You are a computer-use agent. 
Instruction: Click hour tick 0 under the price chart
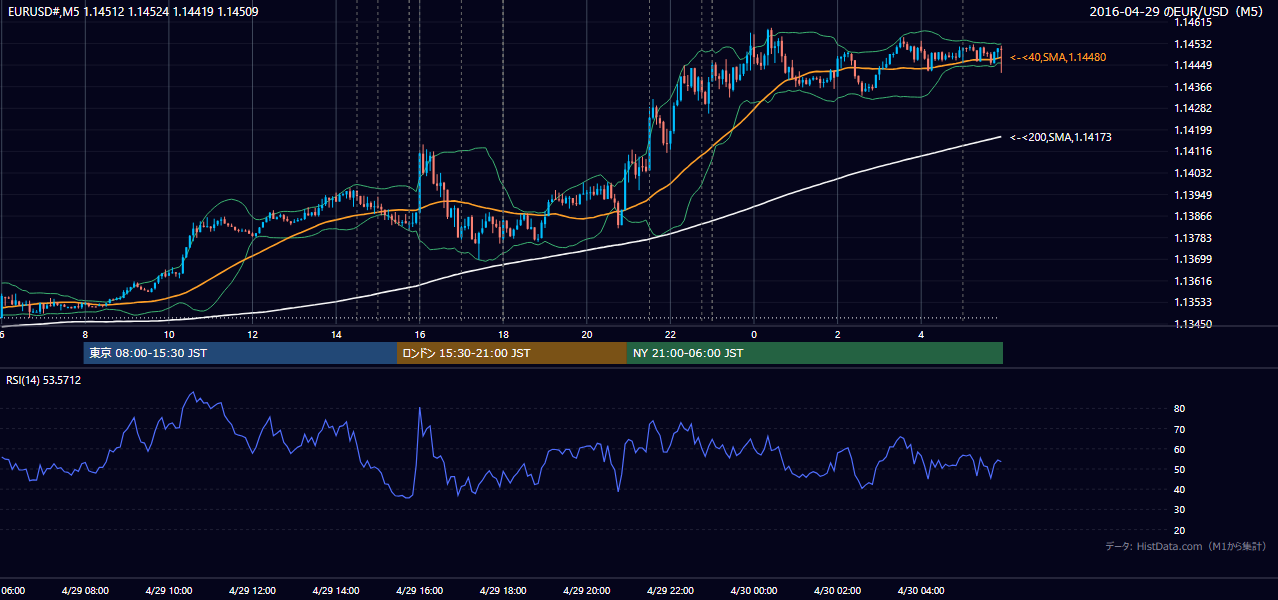coord(754,334)
